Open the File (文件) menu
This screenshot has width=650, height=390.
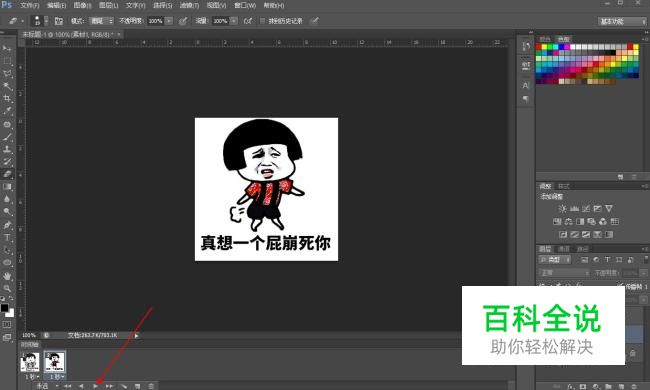(x=30, y=5)
